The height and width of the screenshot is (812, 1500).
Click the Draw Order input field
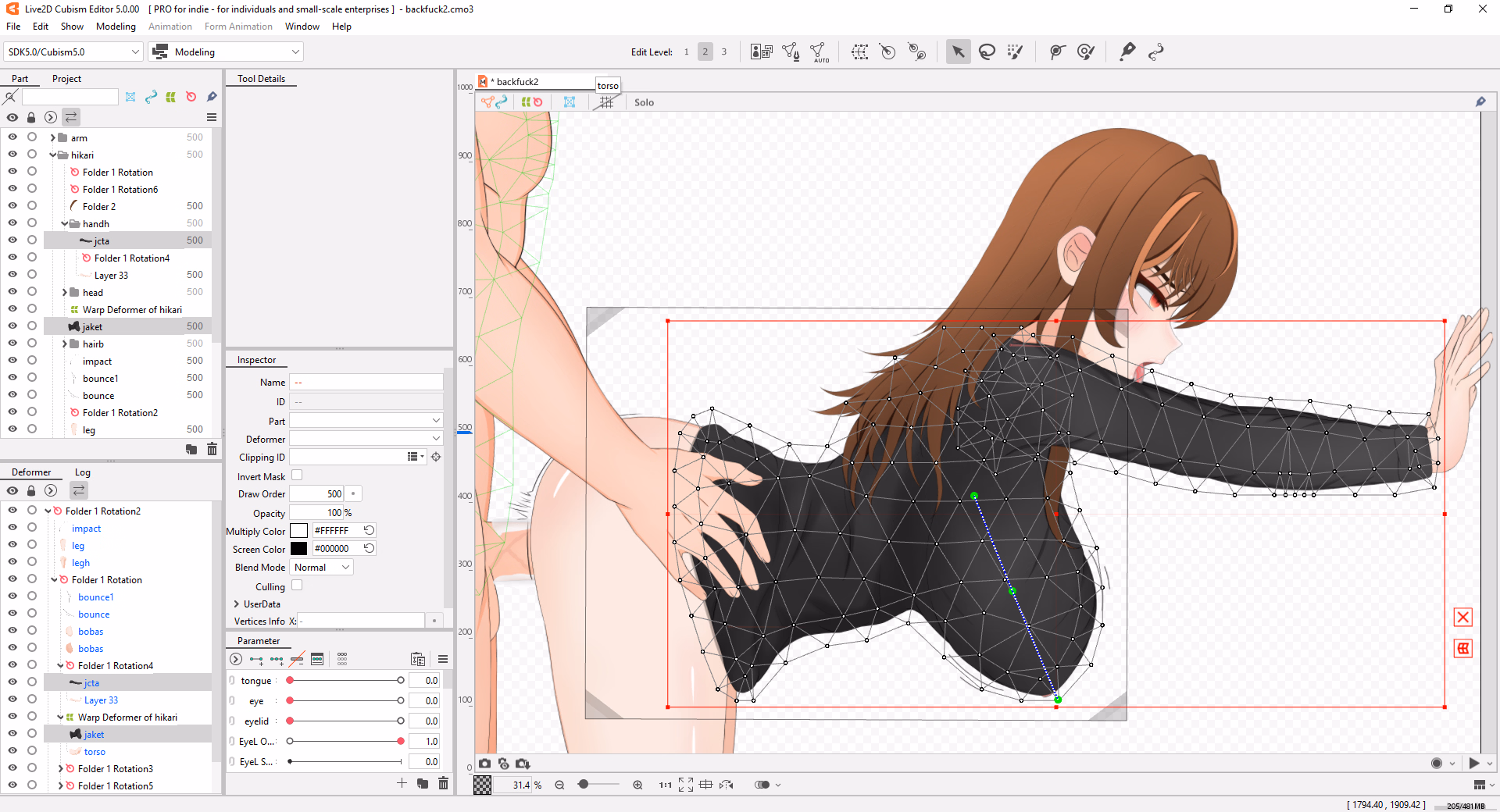click(x=317, y=494)
